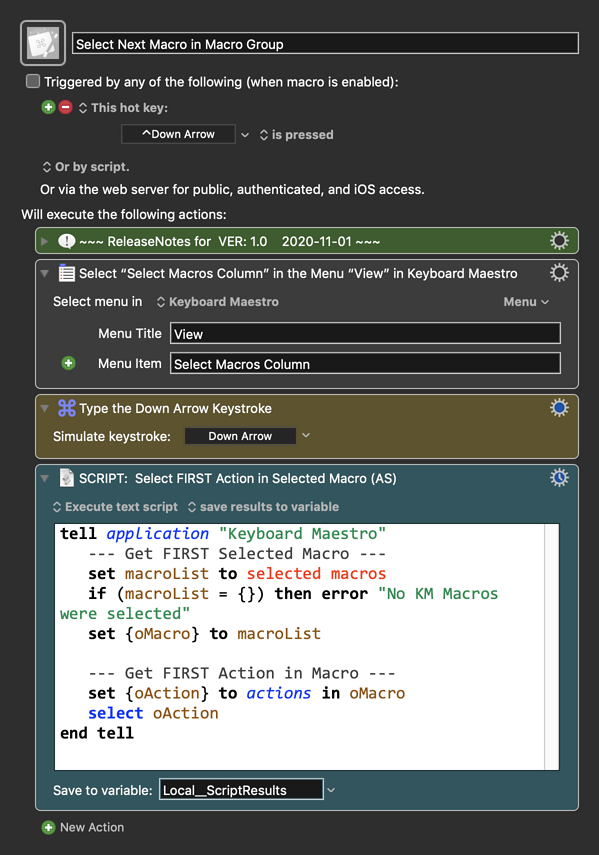The image size is (599, 855).
Task: Expand the ReleaseNotes action disclosure triangle
Action: click(x=45, y=240)
